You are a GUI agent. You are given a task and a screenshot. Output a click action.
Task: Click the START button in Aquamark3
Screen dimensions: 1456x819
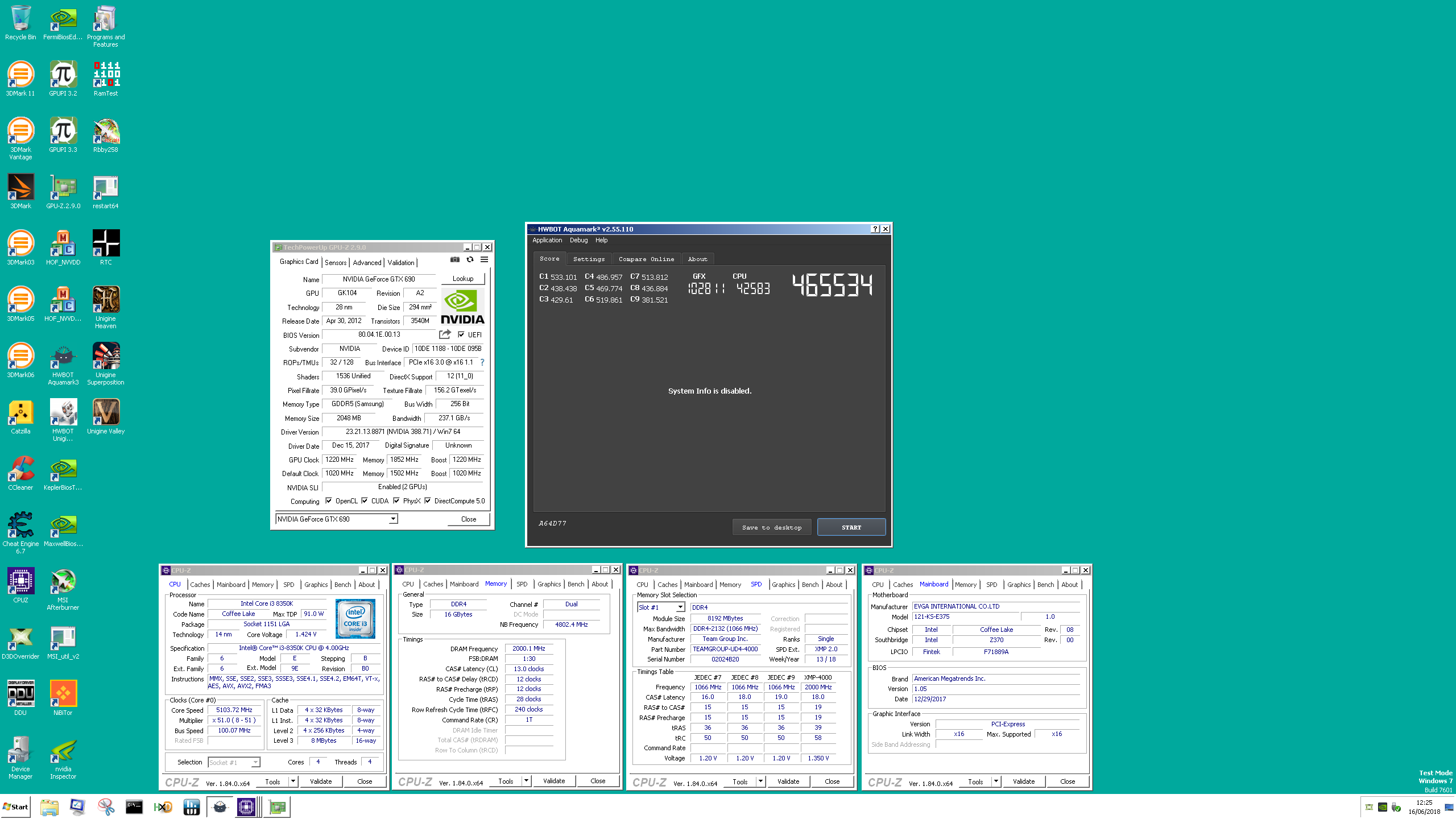point(851,527)
